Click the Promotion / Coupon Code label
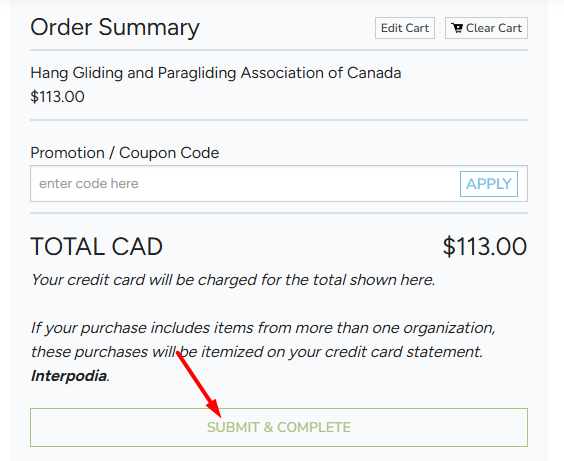 pos(124,153)
